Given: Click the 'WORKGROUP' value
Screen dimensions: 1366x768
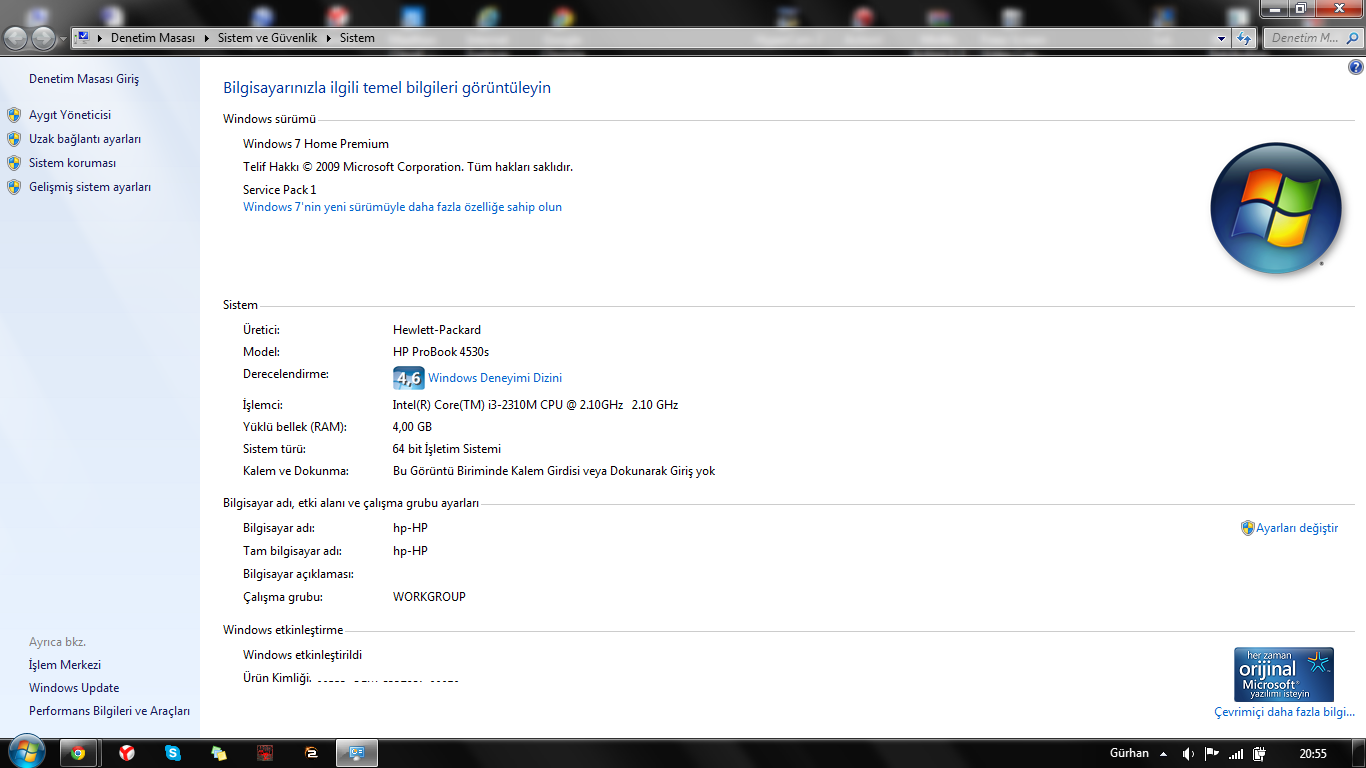Looking at the screenshot, I should click(429, 597).
